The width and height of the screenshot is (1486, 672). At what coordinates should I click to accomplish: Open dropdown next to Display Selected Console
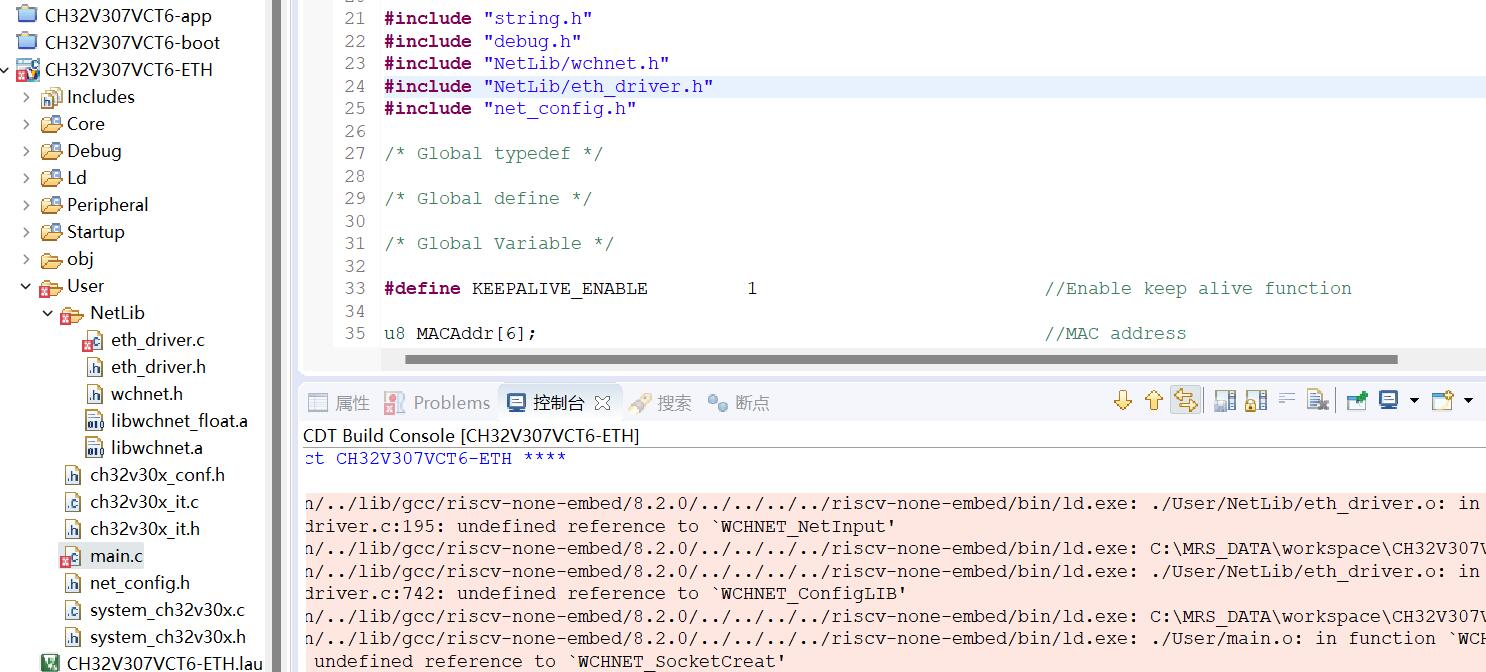click(x=1414, y=401)
